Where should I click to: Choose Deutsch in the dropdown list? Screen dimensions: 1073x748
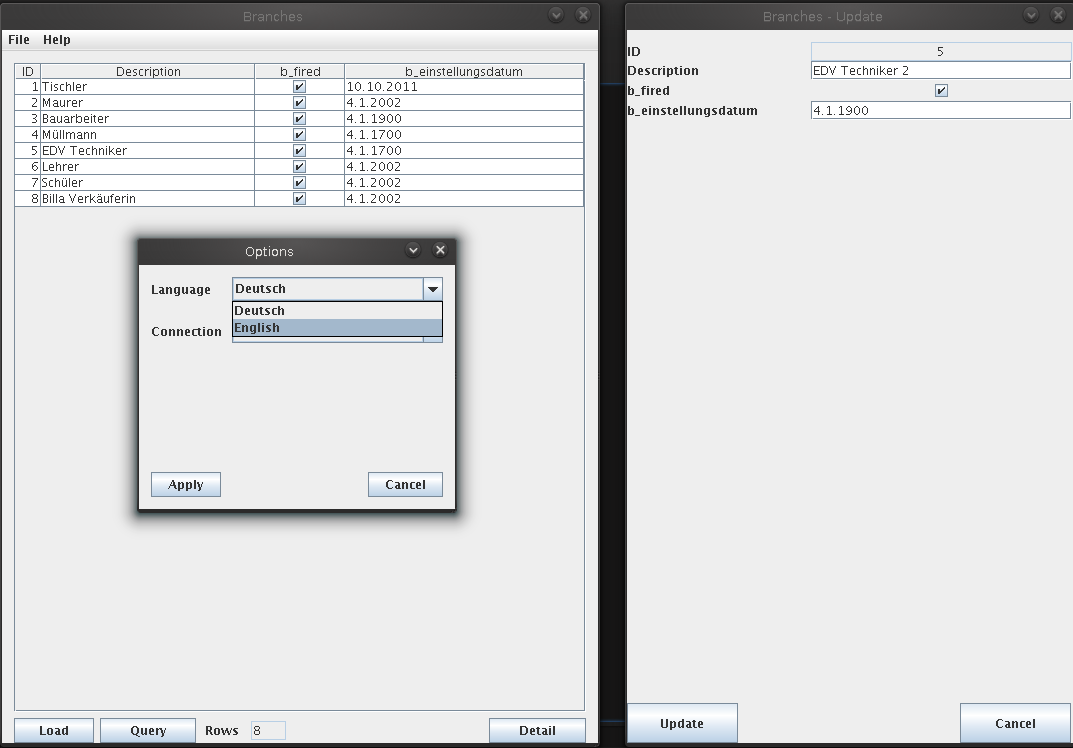(x=337, y=311)
